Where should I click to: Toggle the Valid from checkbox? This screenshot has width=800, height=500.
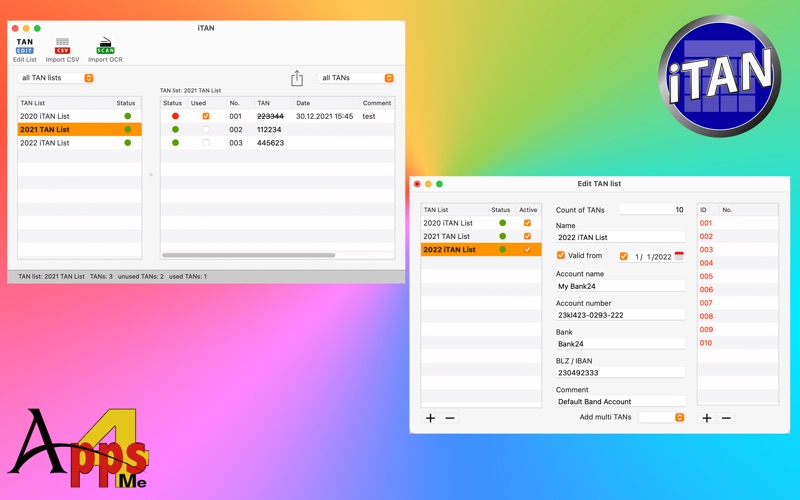coord(561,256)
